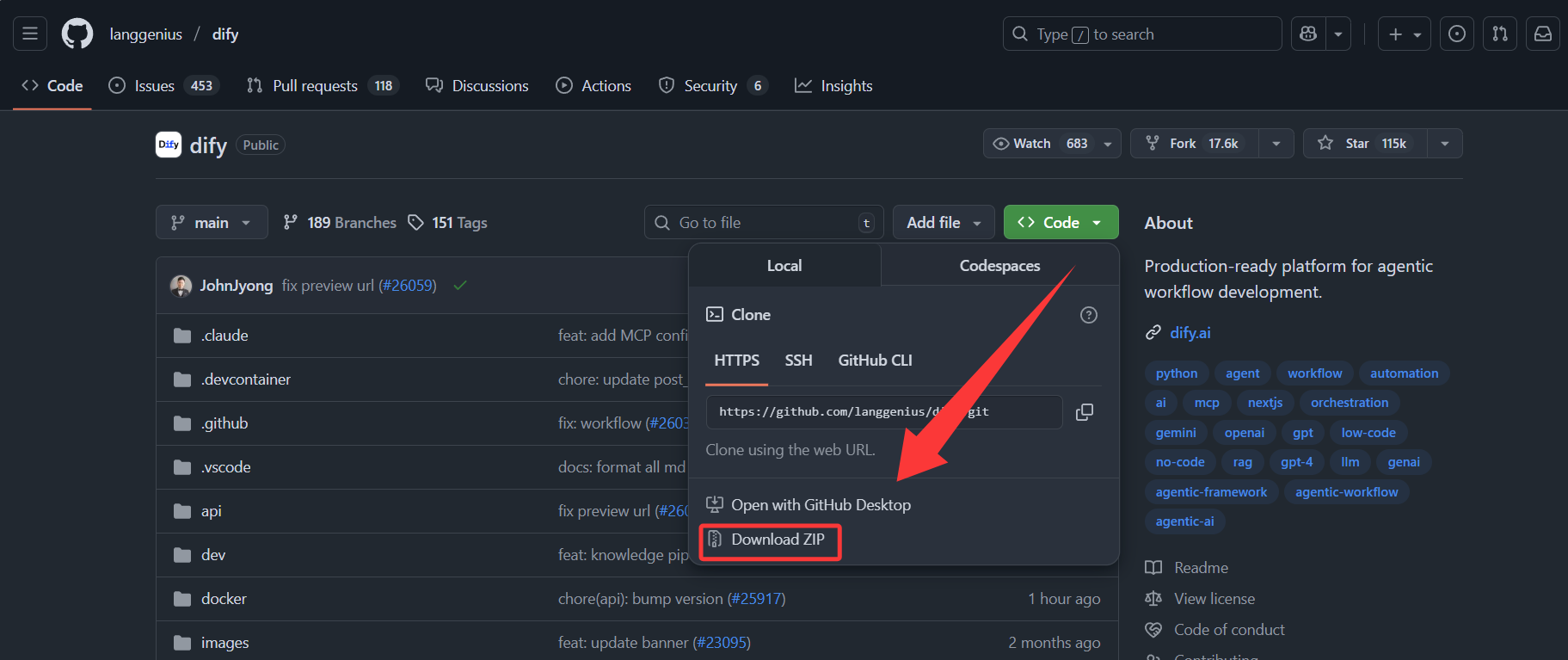
Task: Open the Pull requests tab
Action: [323, 86]
